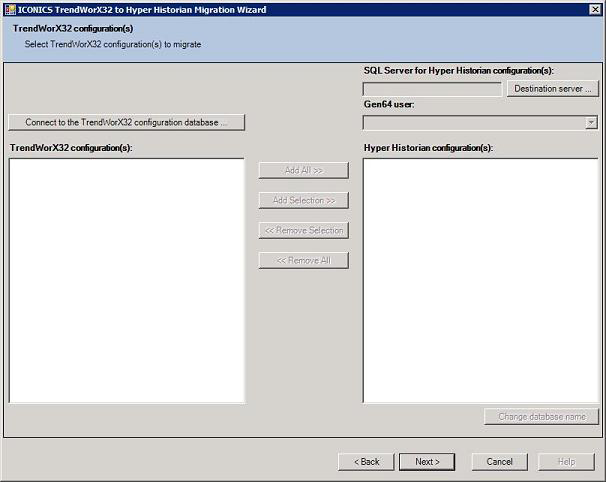This screenshot has height=482, width=606.
Task: Click 'Select TrendWorX32 configuration(s) to migrate' text
Action: 113,44
